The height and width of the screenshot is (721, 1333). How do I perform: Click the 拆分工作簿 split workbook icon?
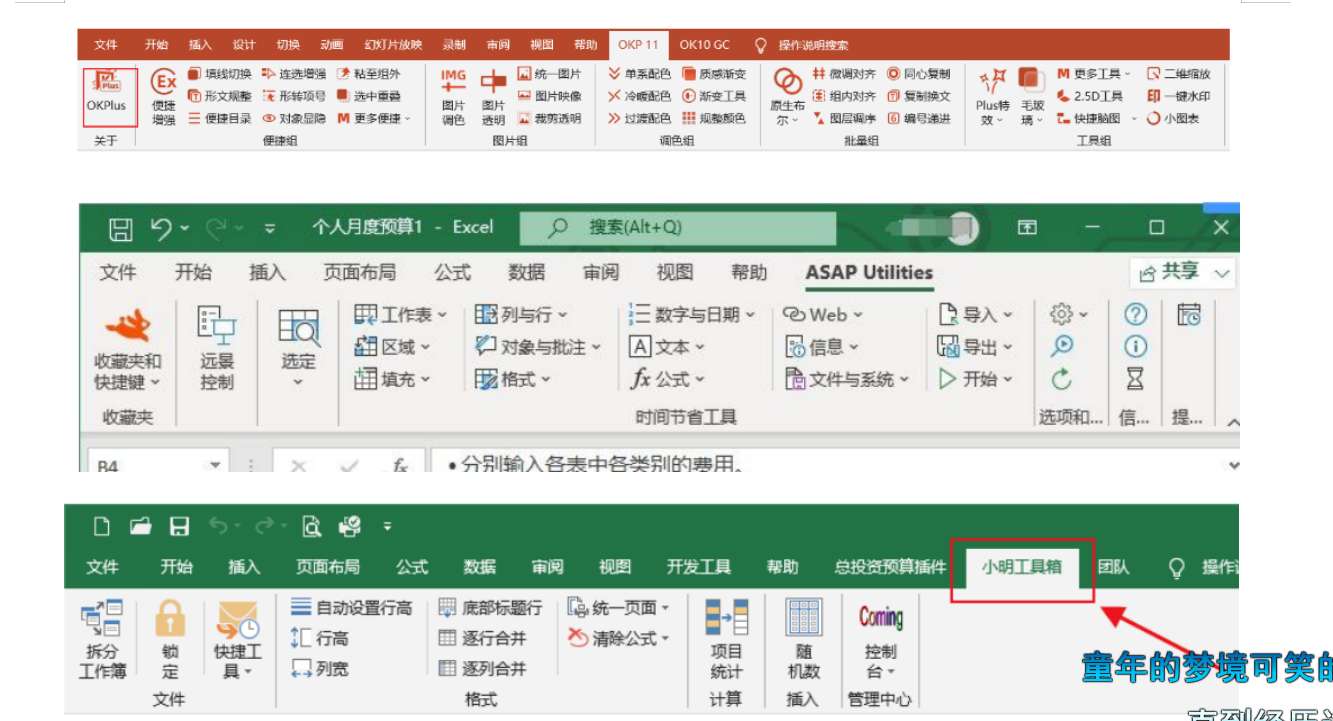[x=102, y=639]
